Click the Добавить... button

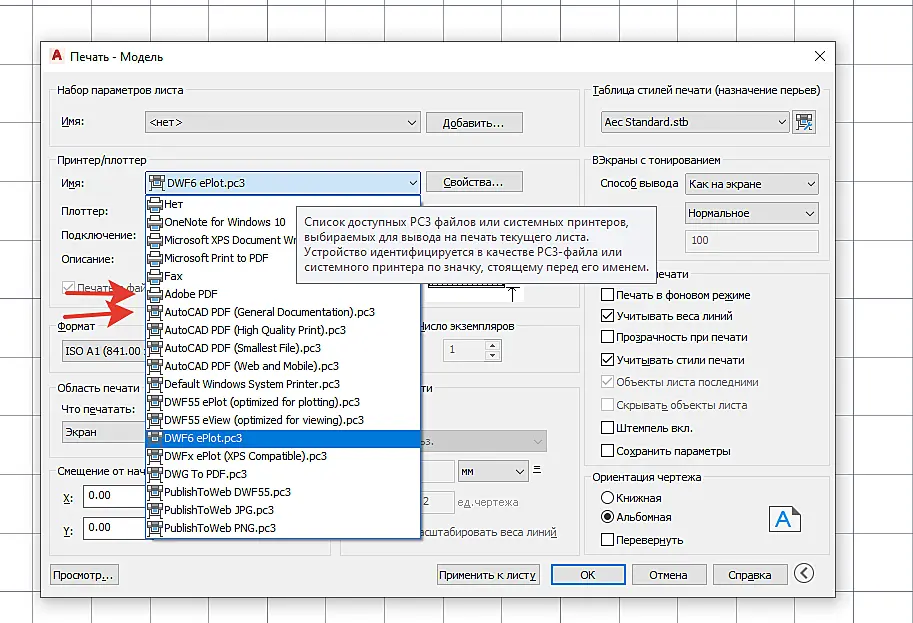[x=474, y=123]
